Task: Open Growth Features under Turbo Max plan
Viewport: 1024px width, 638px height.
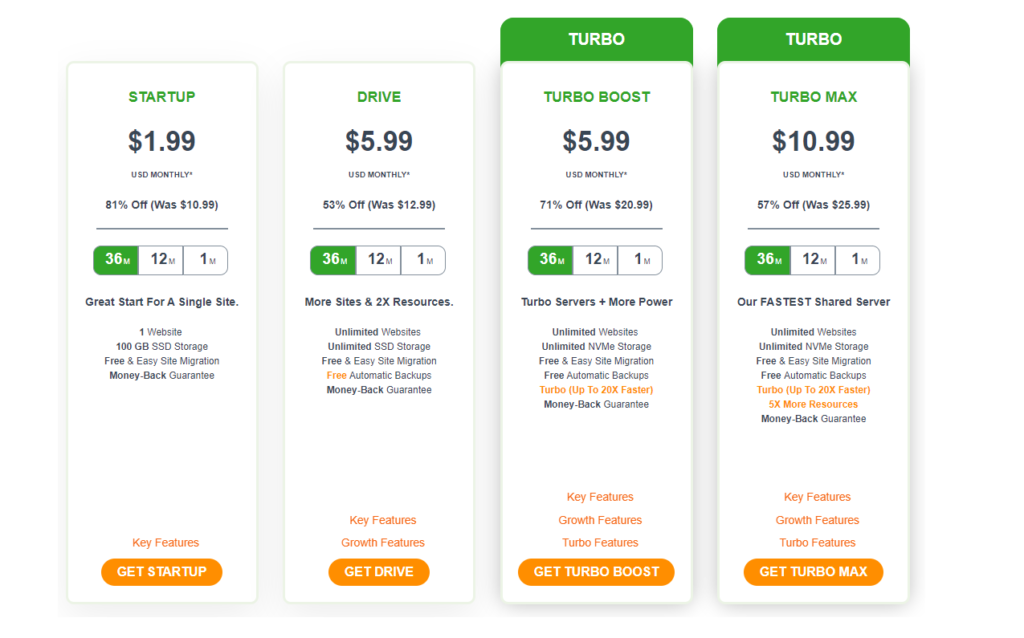Action: click(817, 520)
